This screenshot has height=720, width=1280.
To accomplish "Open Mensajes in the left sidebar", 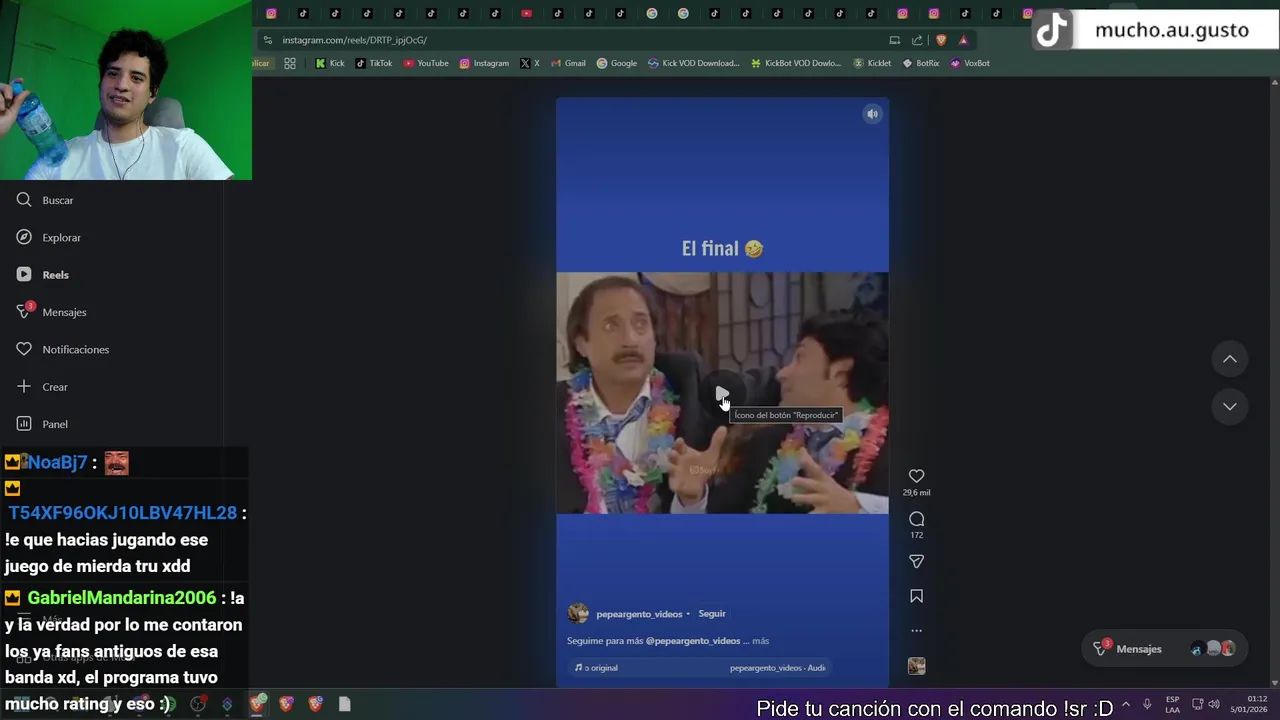I will pos(50,312).
